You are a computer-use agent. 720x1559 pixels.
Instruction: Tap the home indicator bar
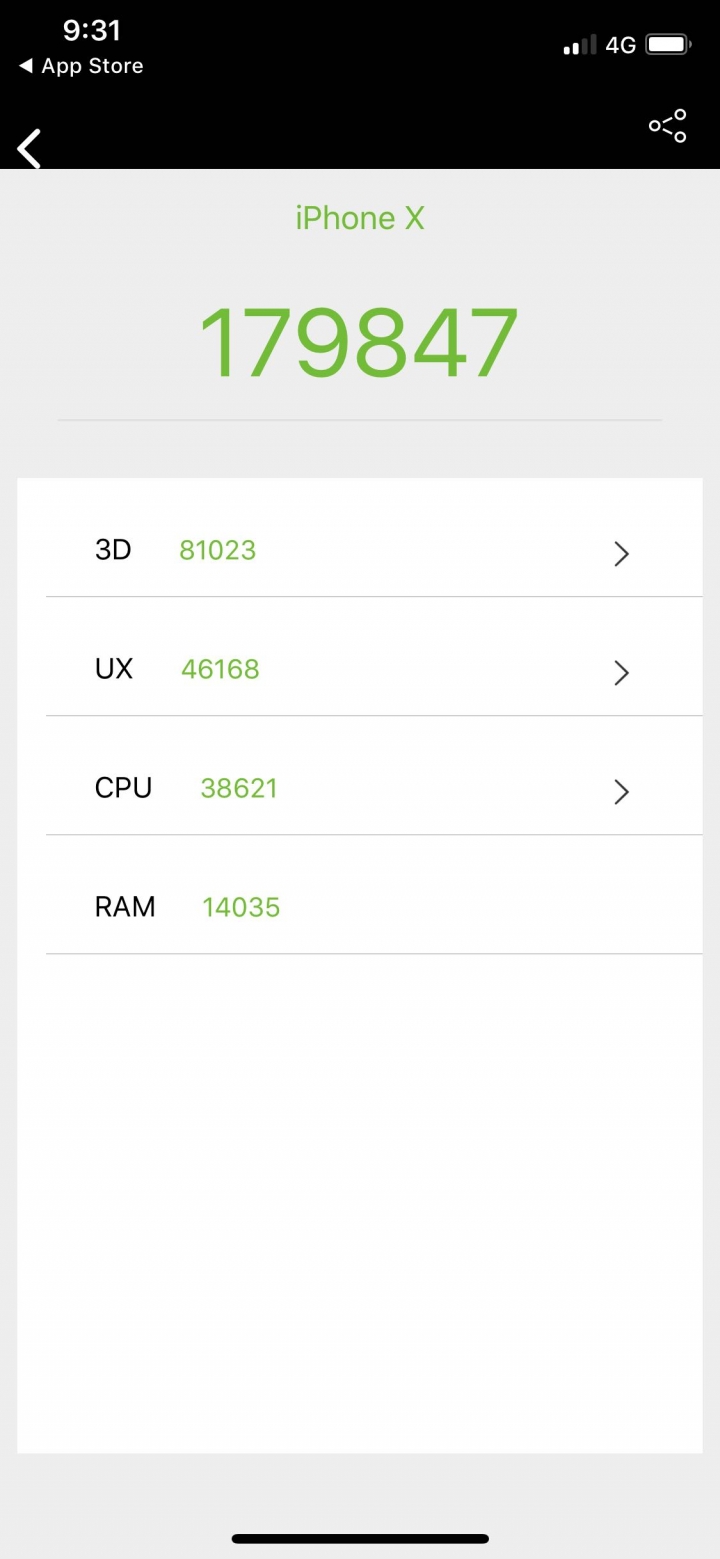tap(360, 1538)
